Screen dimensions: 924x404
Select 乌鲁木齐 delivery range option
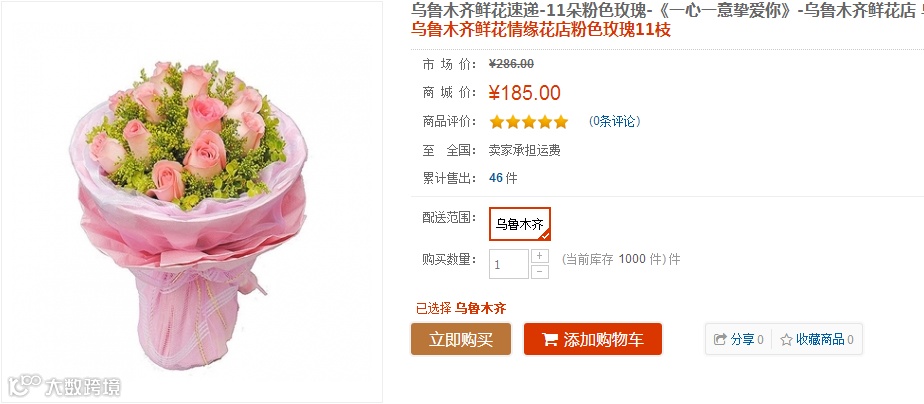coord(520,224)
